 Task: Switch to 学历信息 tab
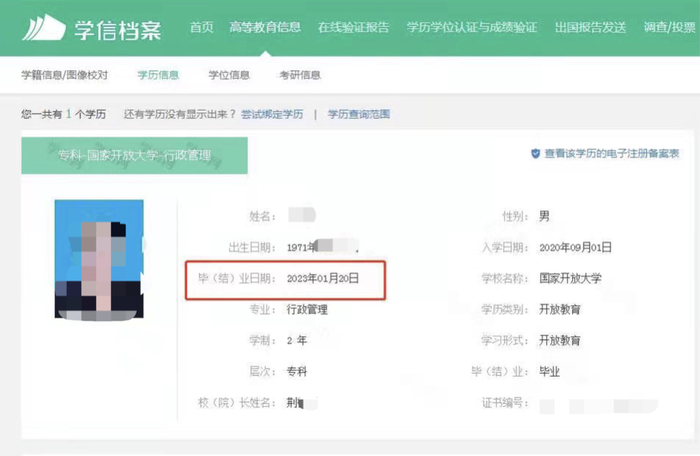click(x=158, y=75)
